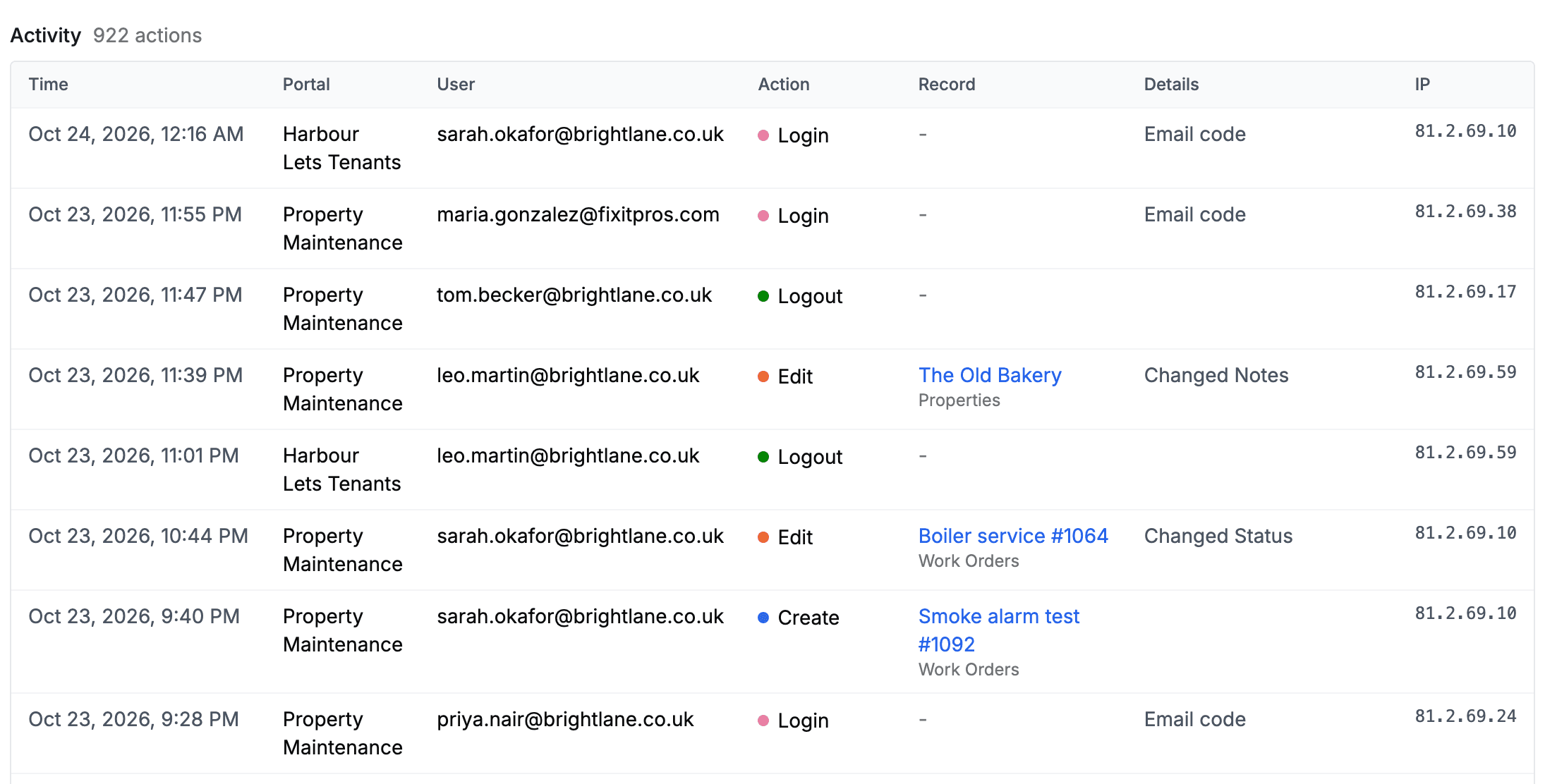Click Email code detail in 12:16 AM row
Viewport: 1545px width, 784px height.
tap(1195, 134)
